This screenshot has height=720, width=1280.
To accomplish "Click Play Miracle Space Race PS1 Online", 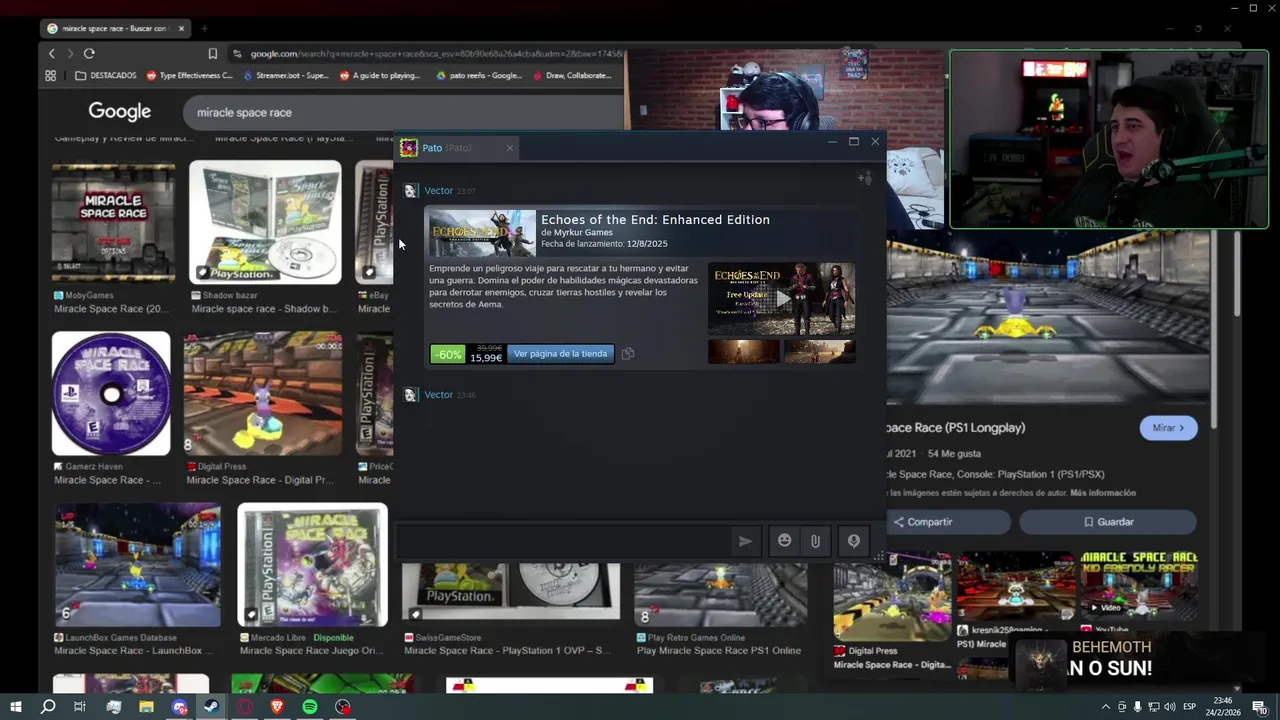I will click(719, 651).
